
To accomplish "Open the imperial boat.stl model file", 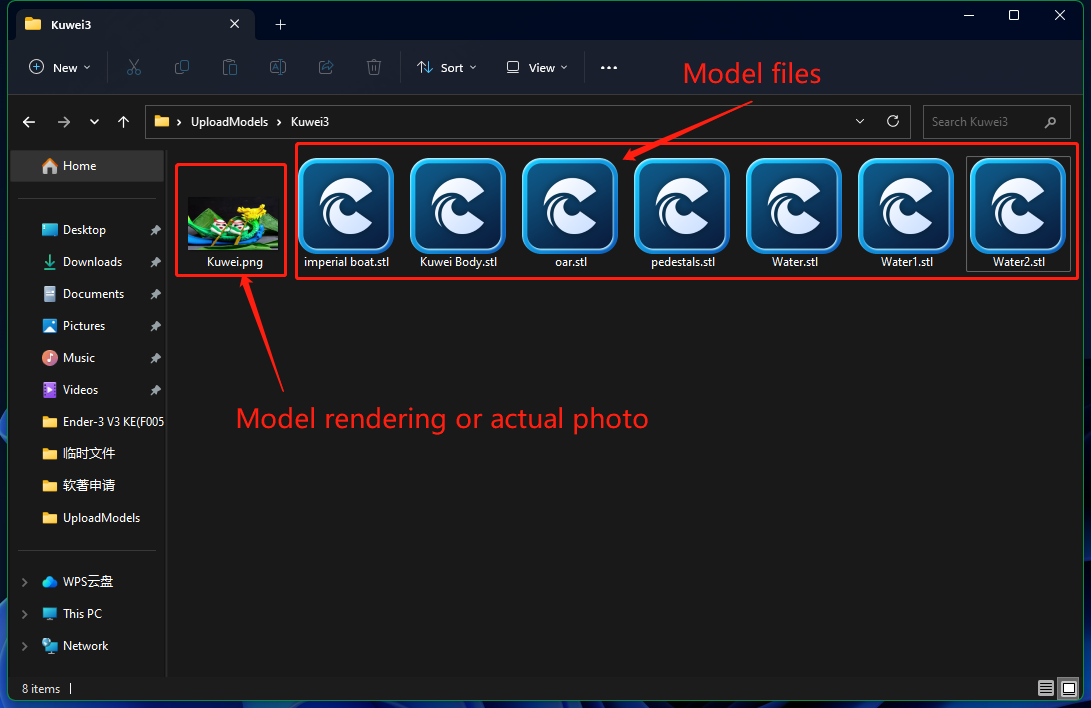I will [x=346, y=208].
